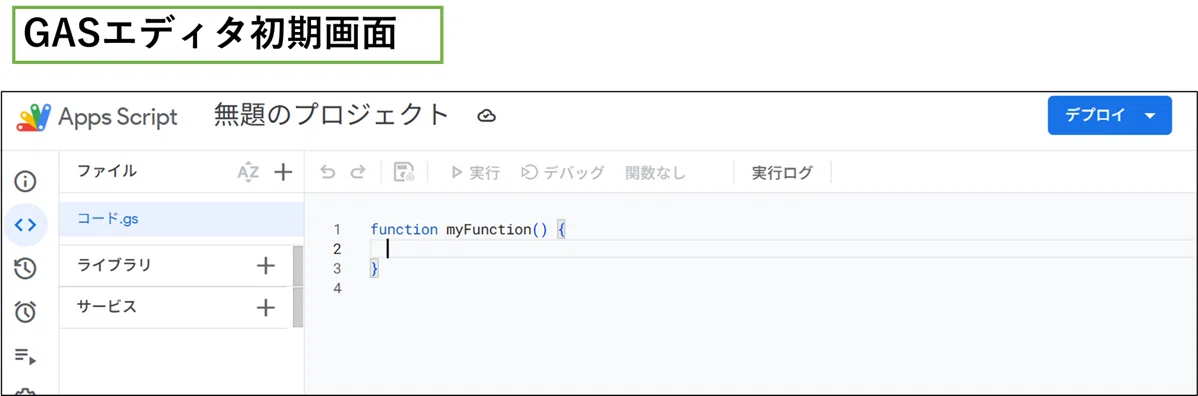Open project history icon in sidebar
The image size is (1198, 396).
(26, 268)
